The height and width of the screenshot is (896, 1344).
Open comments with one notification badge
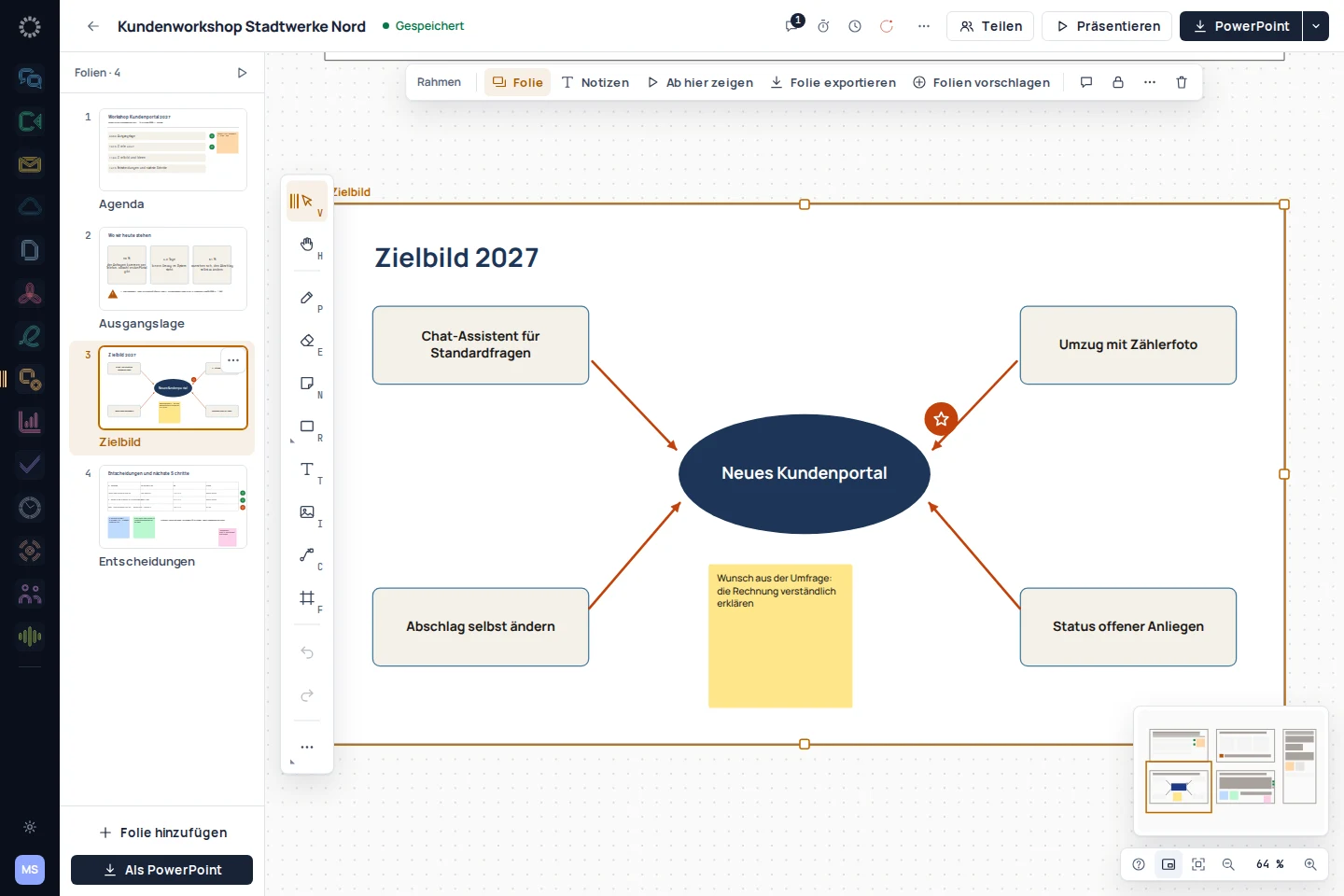(x=793, y=25)
